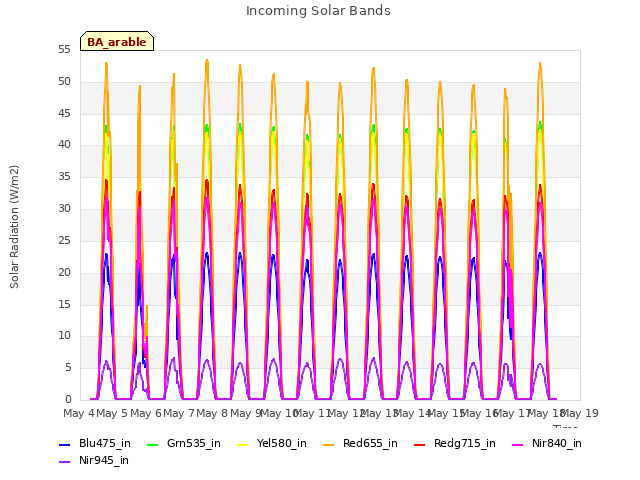
Task: Click the 40 y-axis tick label
Action: [x=64, y=144]
